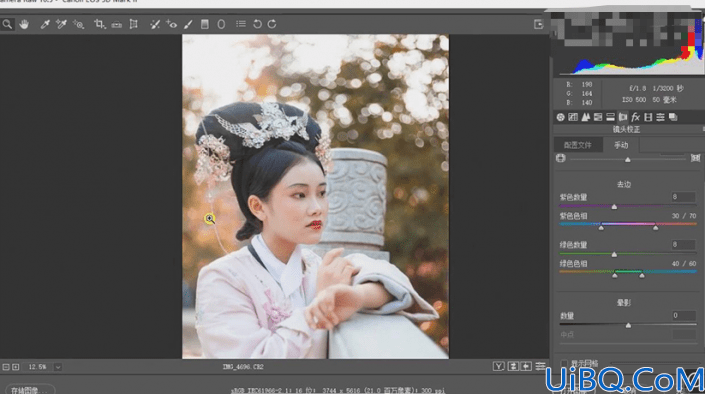Toggle full screen mode icon
The width and height of the screenshot is (705, 394).
click(539, 24)
